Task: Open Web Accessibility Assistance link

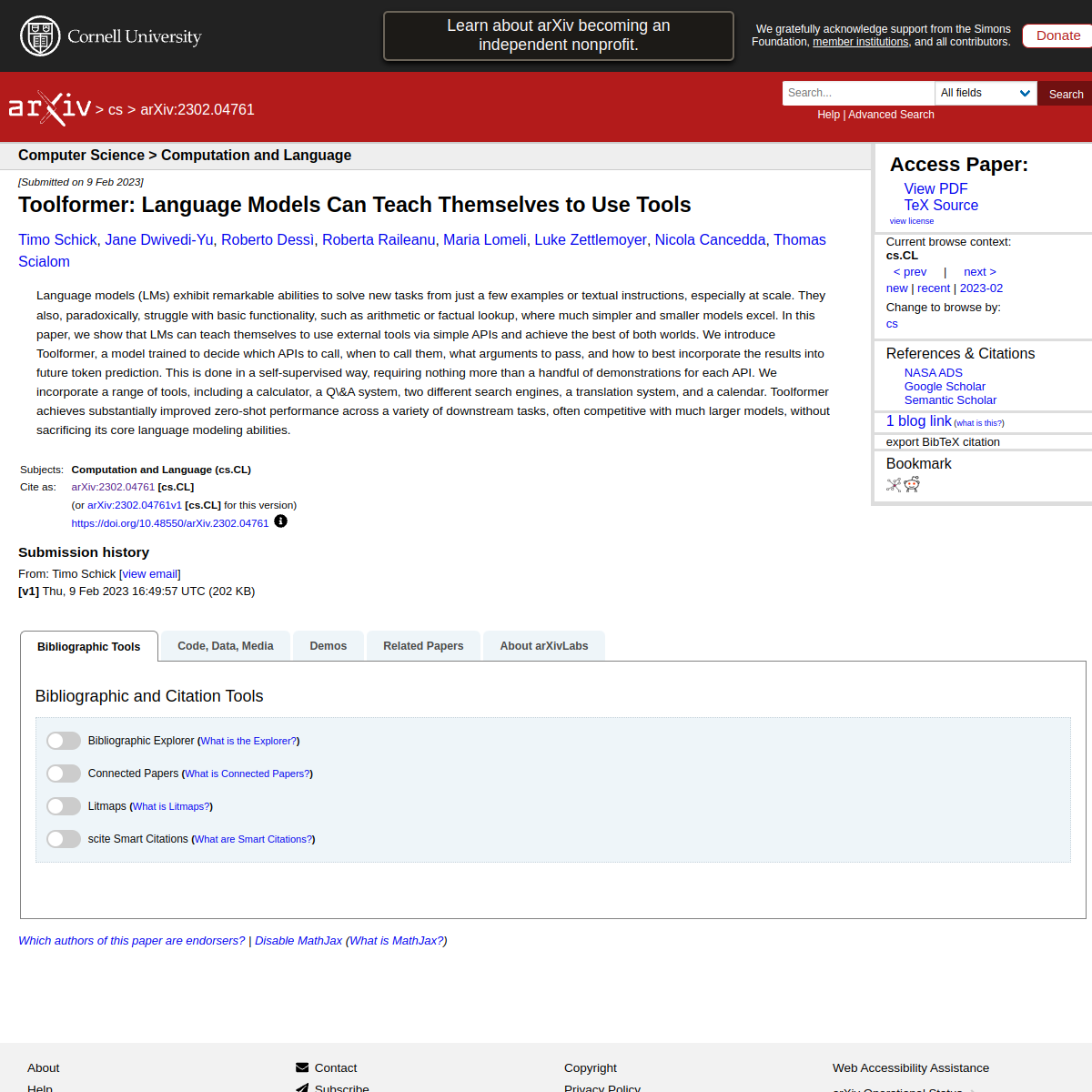Action: pos(911,1068)
